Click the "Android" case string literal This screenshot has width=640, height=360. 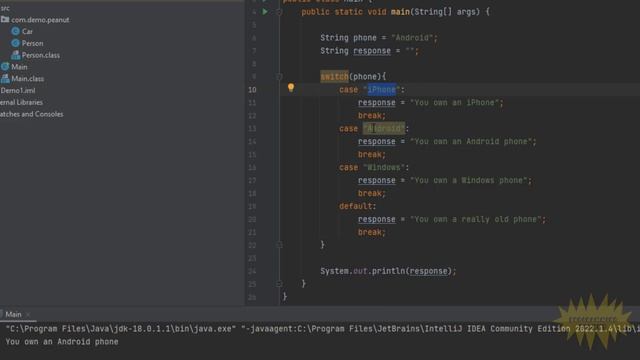click(384, 129)
